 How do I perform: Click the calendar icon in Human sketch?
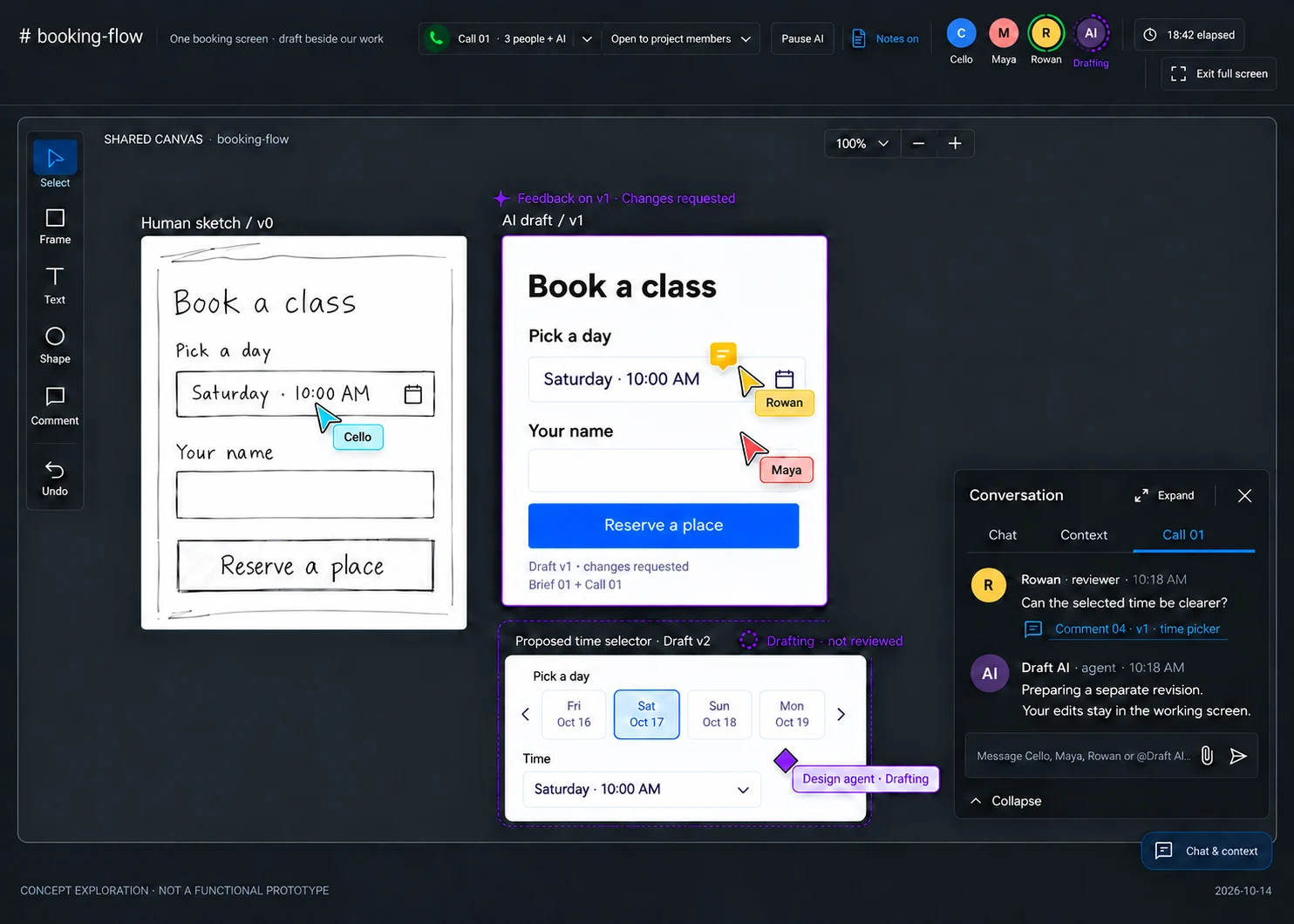tap(413, 394)
